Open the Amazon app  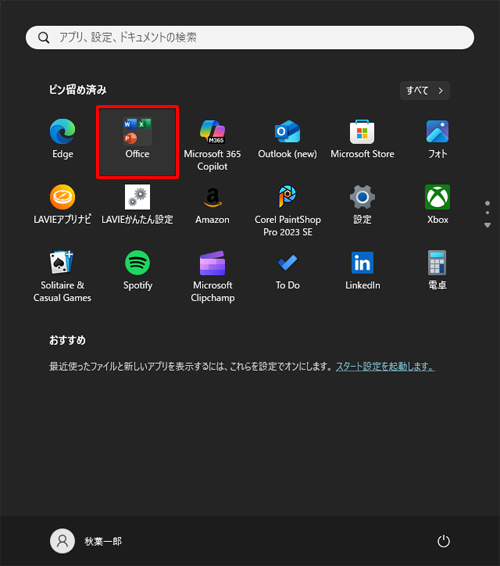pyautogui.click(x=212, y=205)
